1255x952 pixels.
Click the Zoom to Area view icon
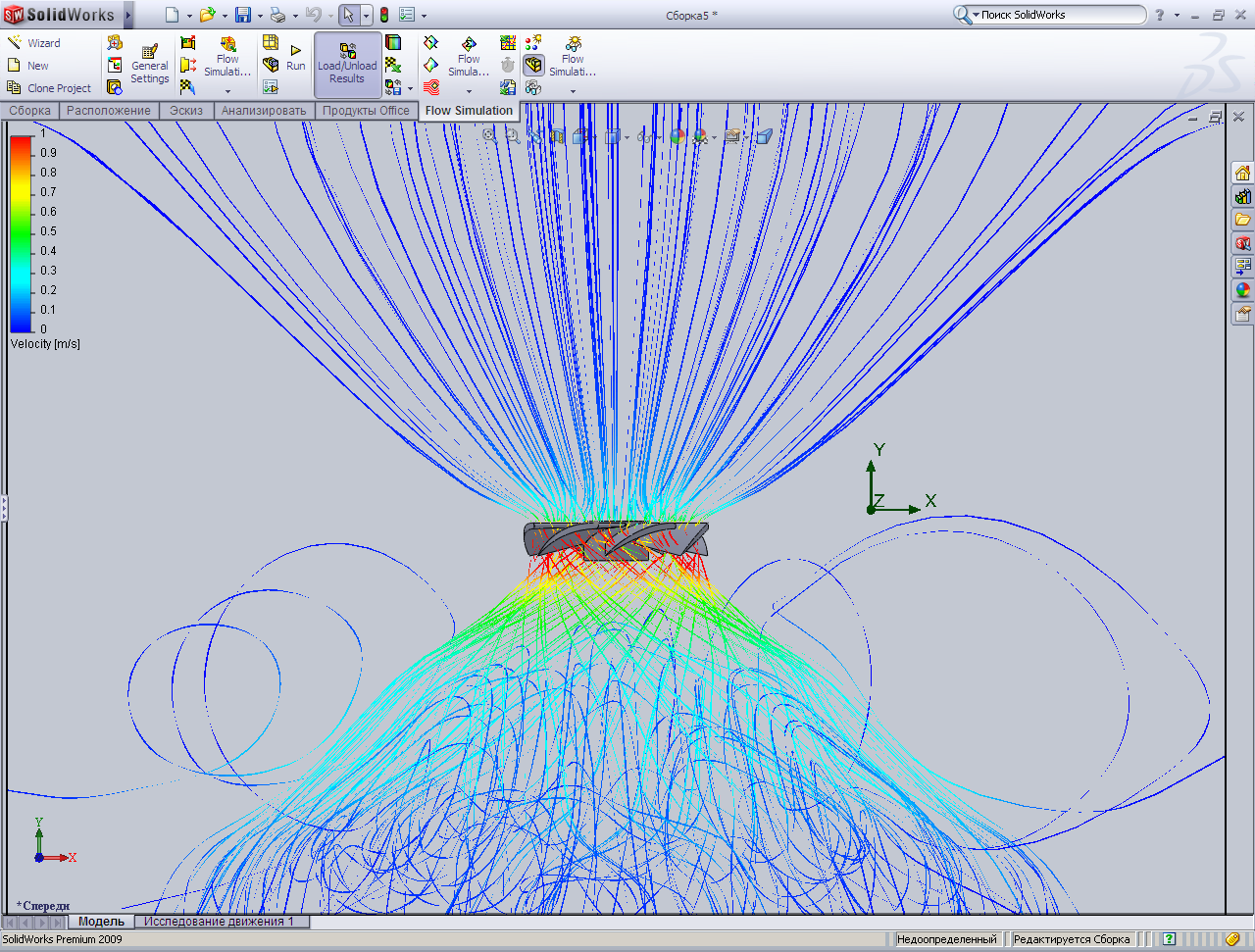[x=512, y=136]
